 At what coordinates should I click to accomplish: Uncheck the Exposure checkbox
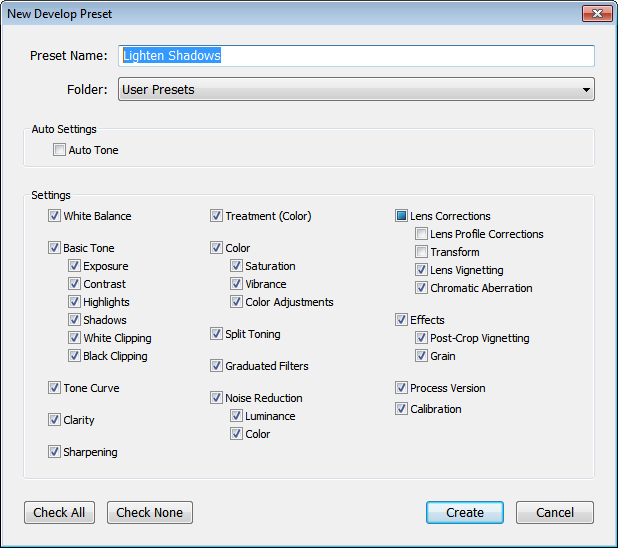pyautogui.click(x=74, y=266)
